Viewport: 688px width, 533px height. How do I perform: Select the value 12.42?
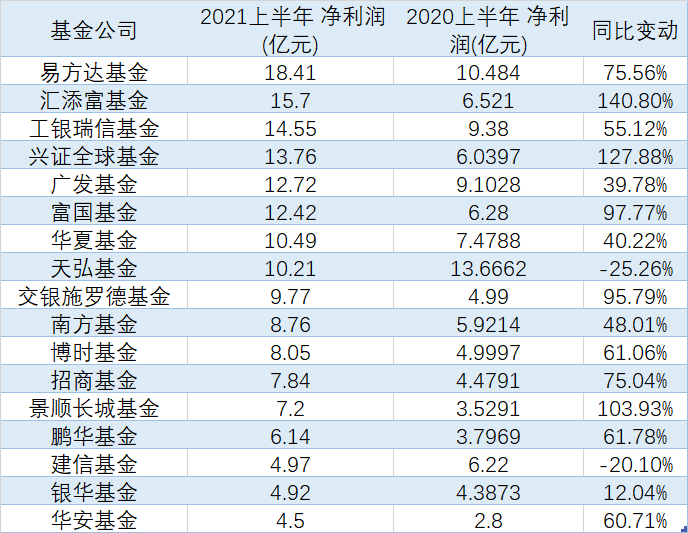click(290, 213)
